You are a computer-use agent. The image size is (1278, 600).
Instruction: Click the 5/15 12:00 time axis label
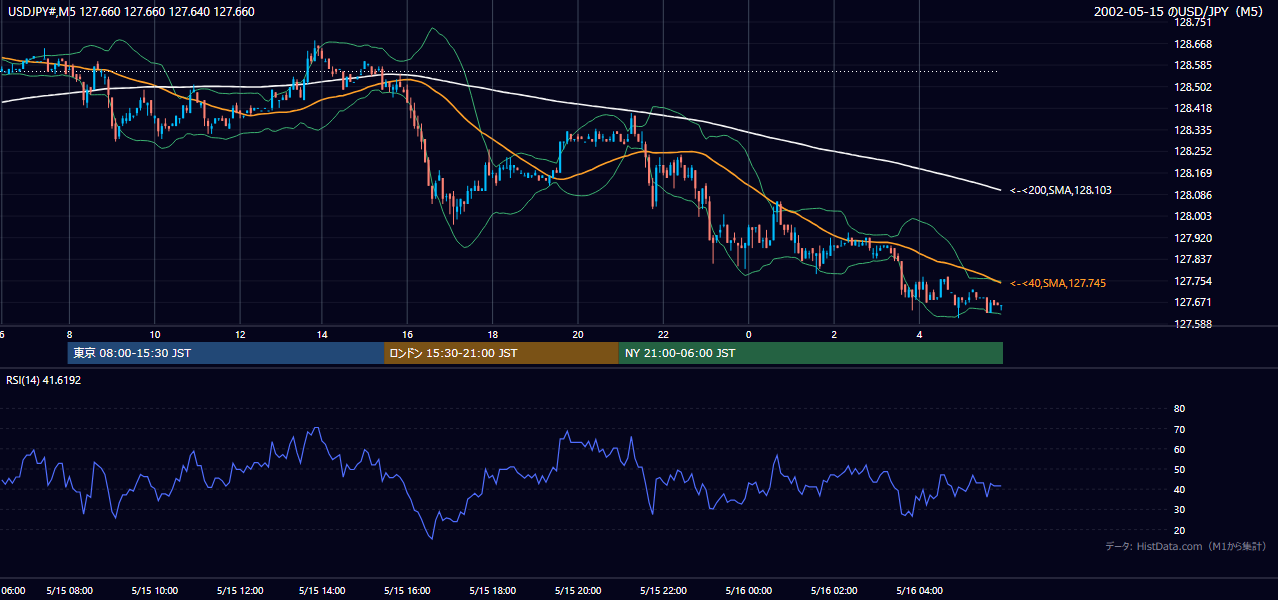click(240, 590)
